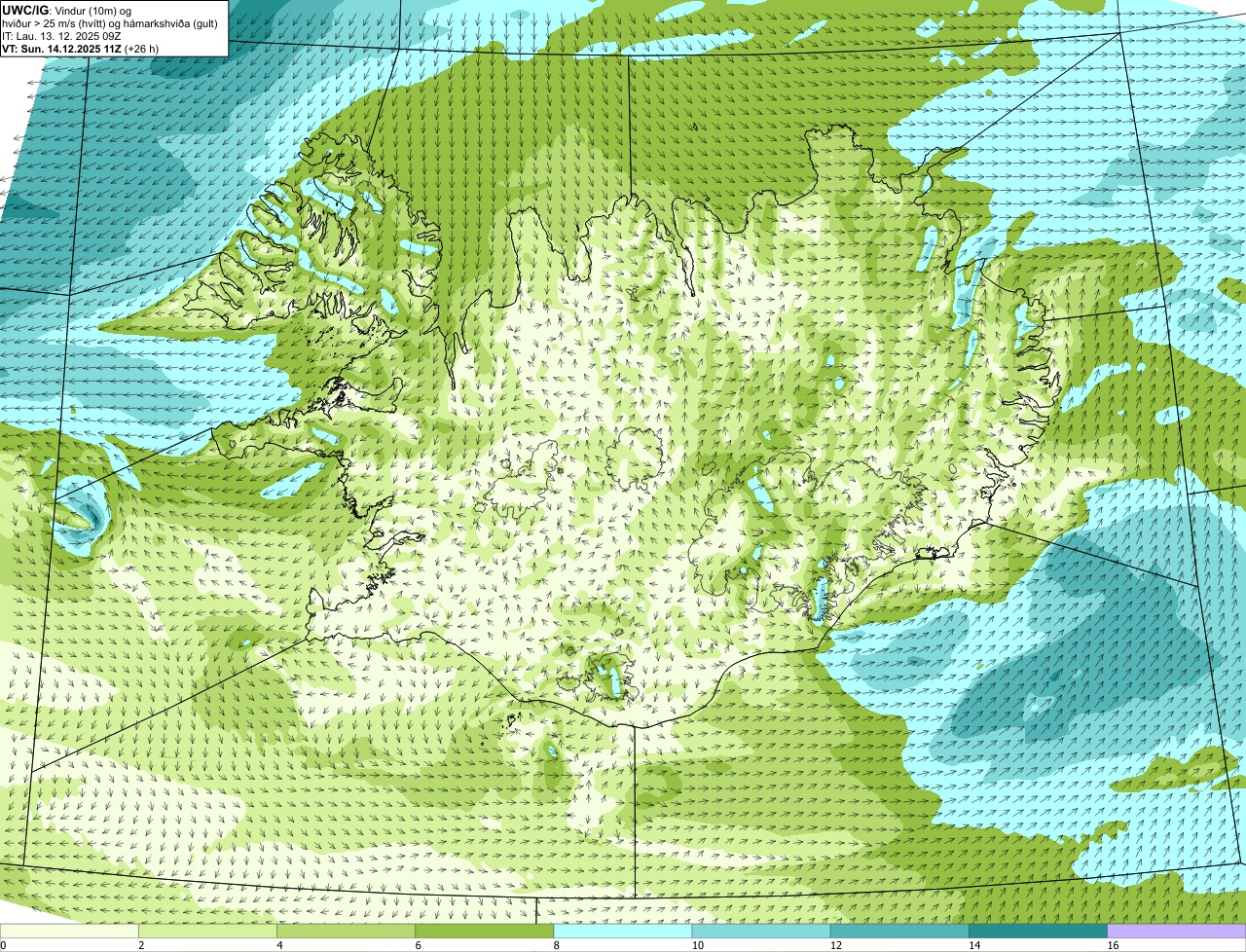Click the 4–6 m/s green legend swatch
The width and height of the screenshot is (1246, 952).
coord(346,932)
